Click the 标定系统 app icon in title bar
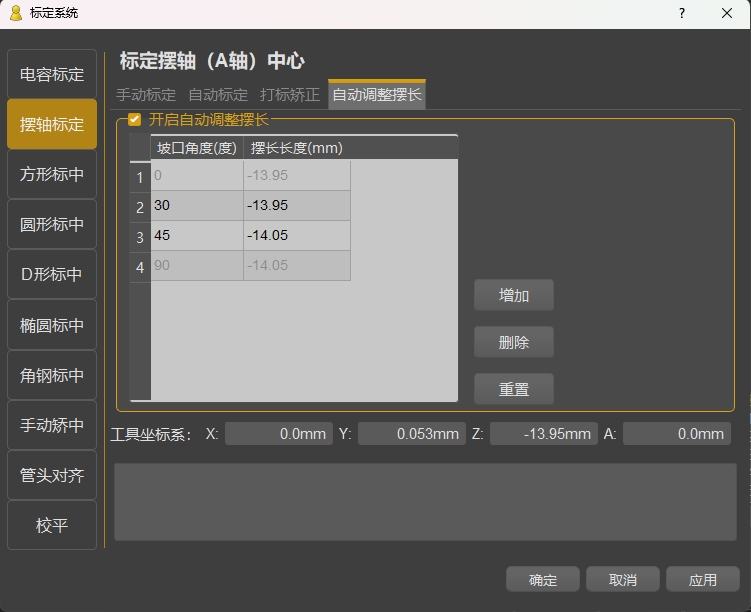The height and width of the screenshot is (612, 751). [x=16, y=13]
